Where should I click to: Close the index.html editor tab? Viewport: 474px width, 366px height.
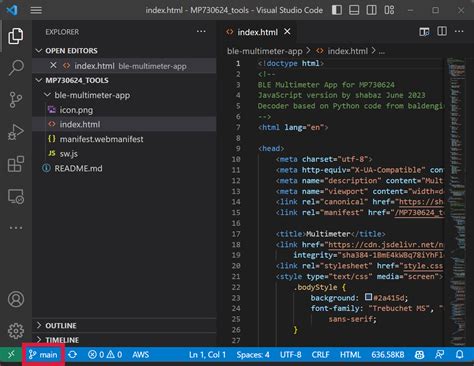(x=287, y=32)
